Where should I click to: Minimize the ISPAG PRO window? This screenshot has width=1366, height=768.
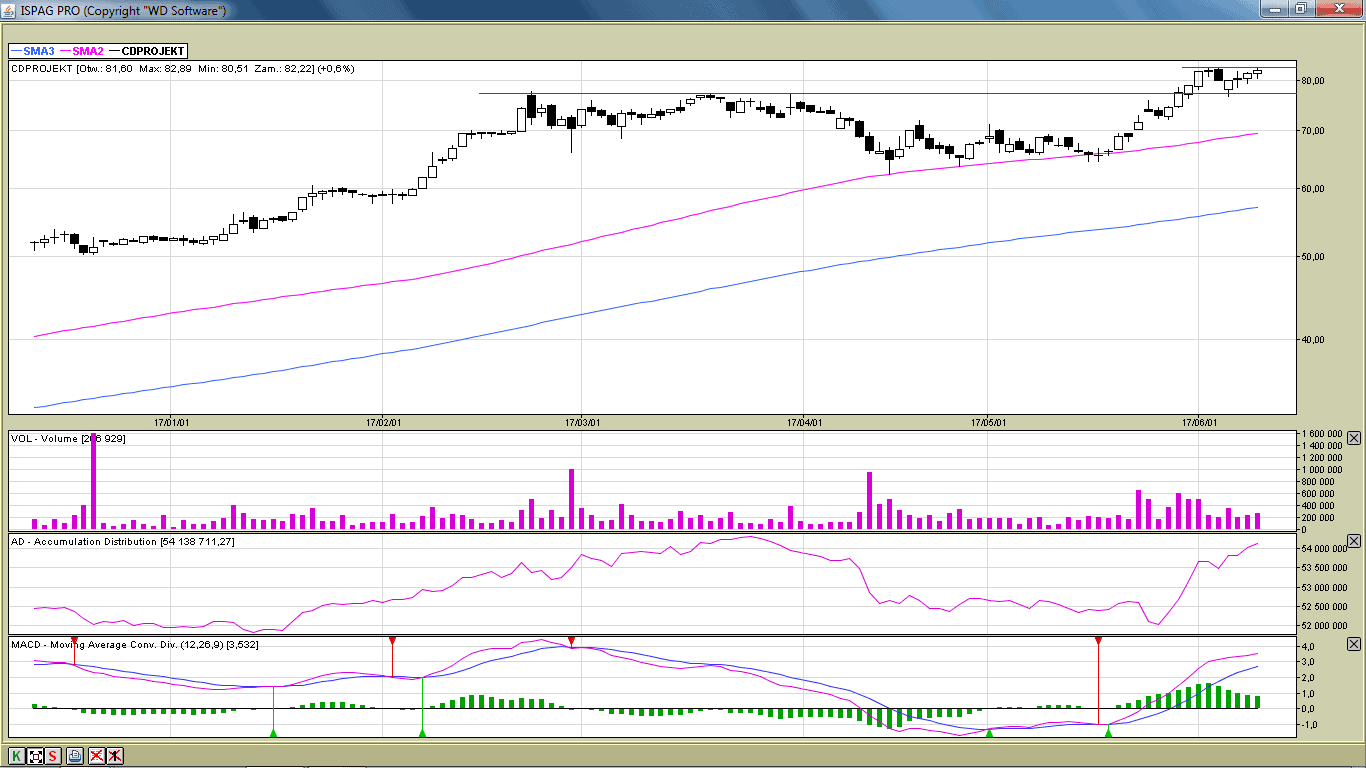pyautogui.click(x=1273, y=9)
